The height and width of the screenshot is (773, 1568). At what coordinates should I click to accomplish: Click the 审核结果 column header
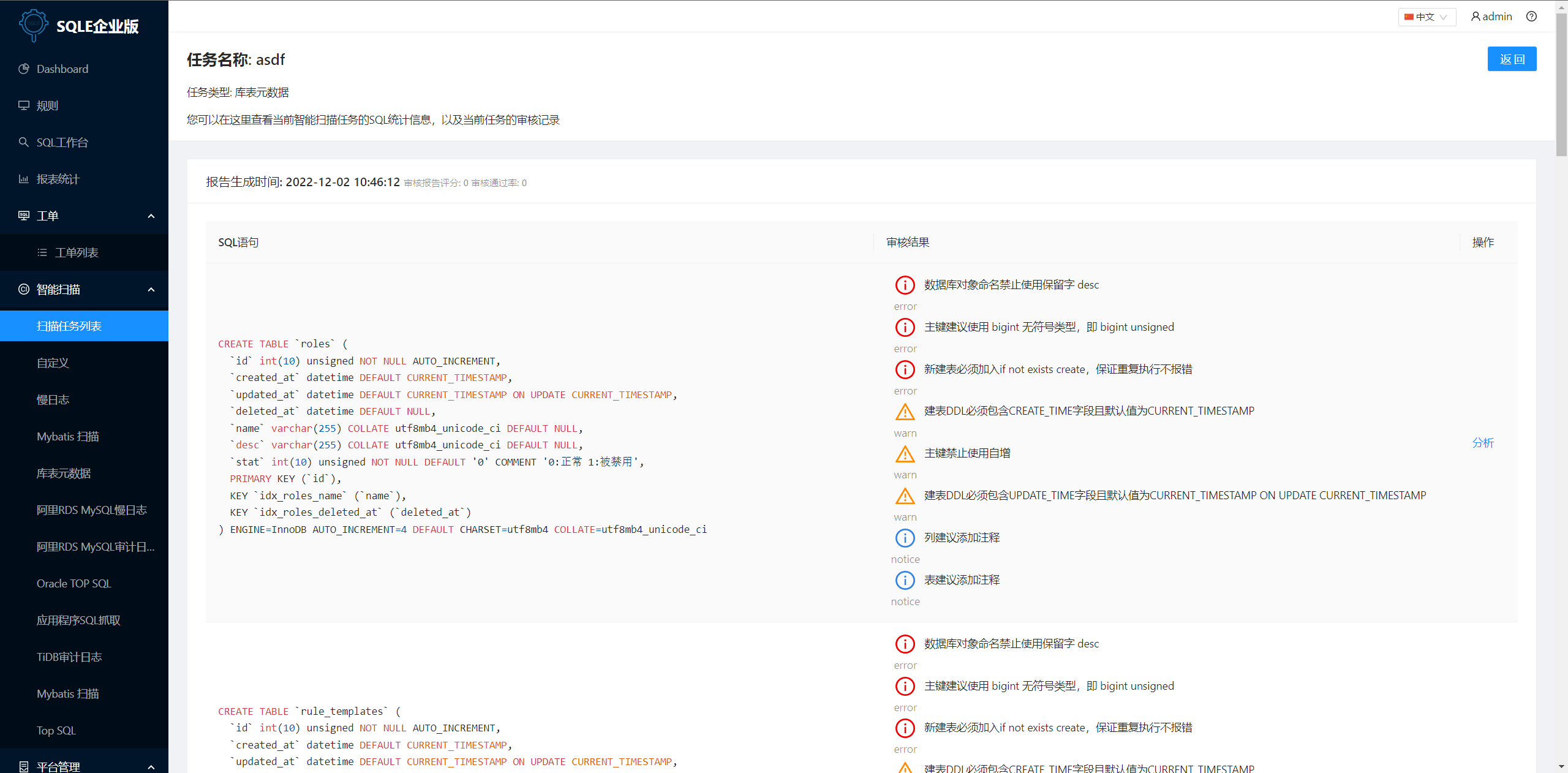908,243
